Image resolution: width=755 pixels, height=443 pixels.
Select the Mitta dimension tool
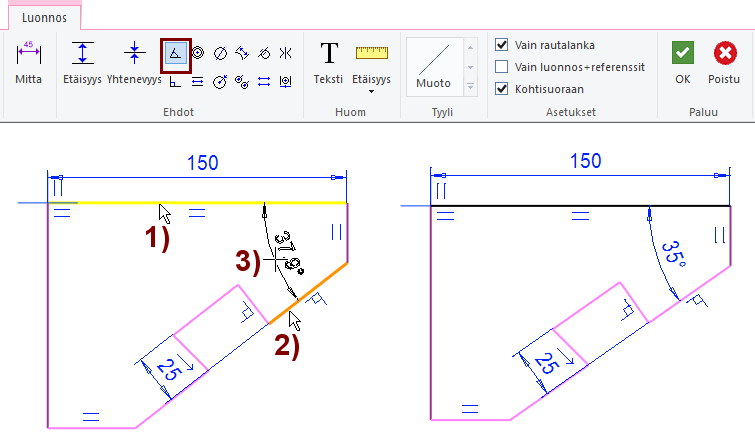[28, 63]
